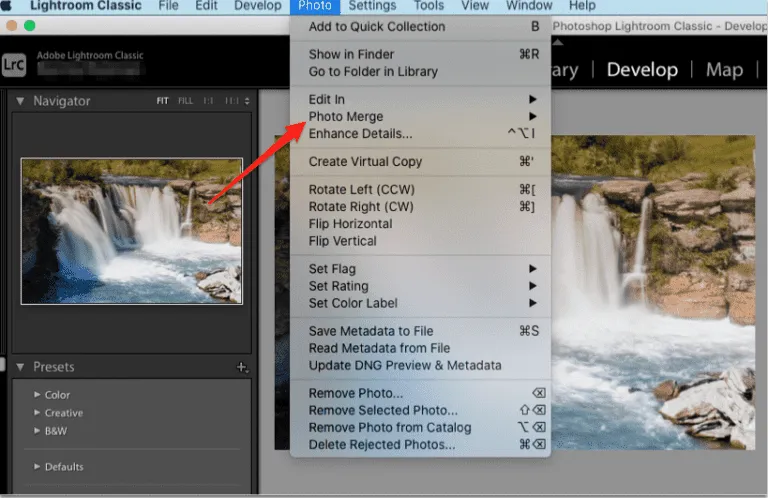Expand the Defaults presets group
Screen dimensions: 768x498
click(x=37, y=466)
